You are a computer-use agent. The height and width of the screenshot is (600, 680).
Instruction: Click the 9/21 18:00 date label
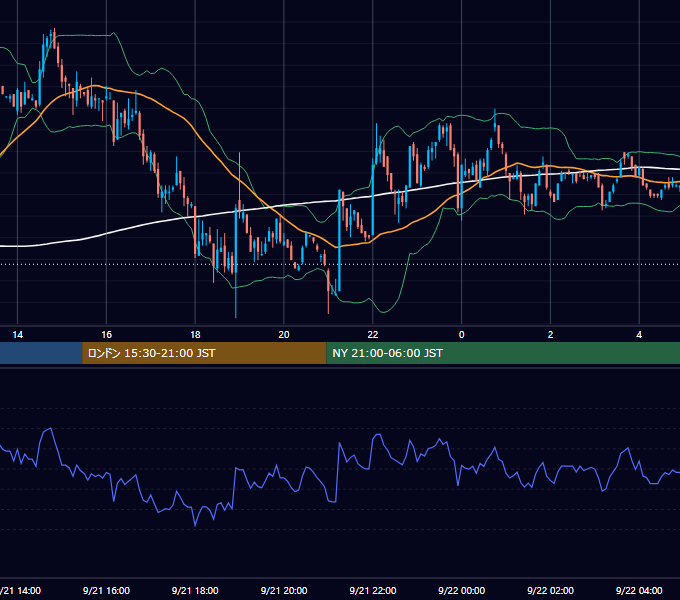[195, 590]
